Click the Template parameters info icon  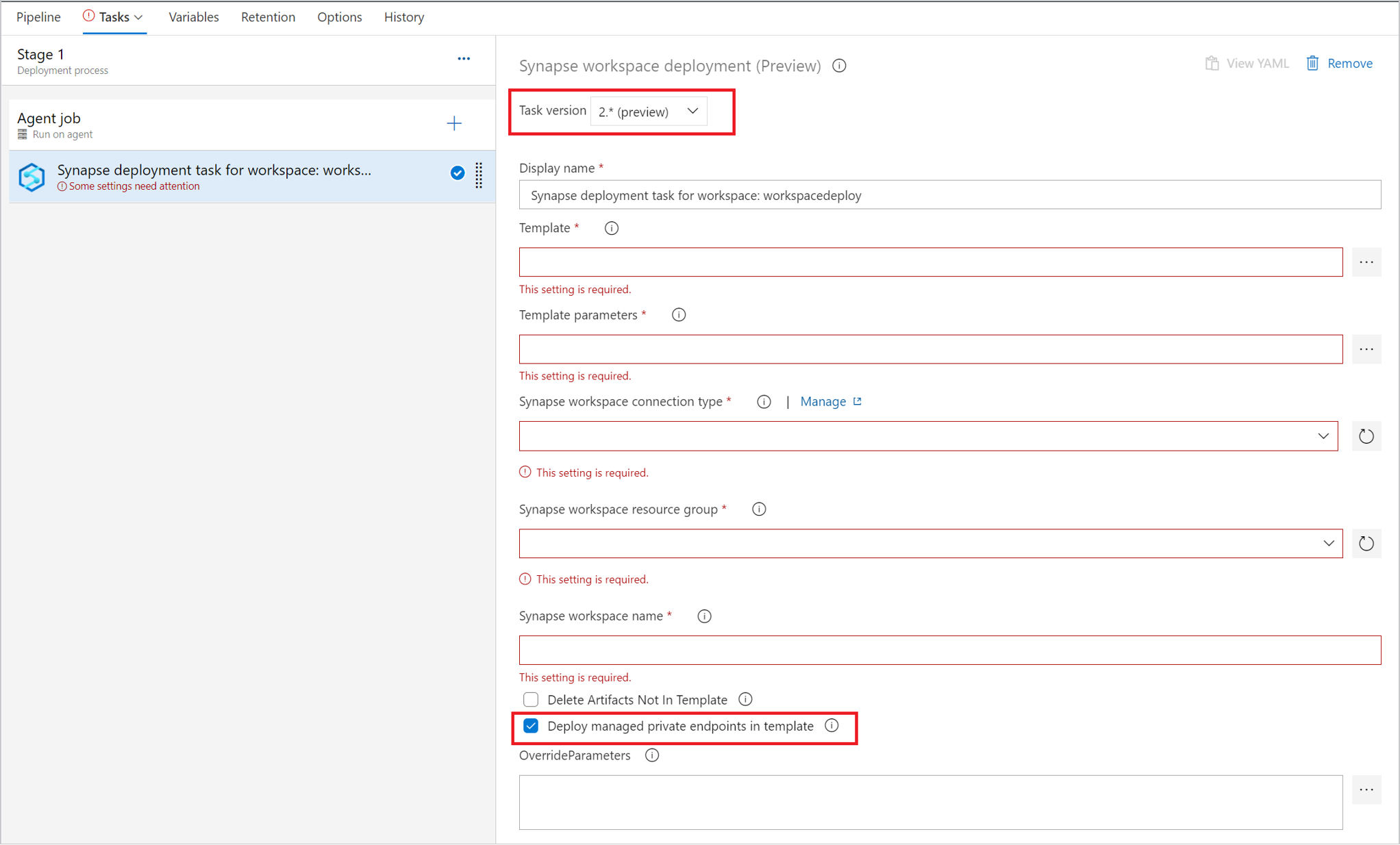point(680,314)
